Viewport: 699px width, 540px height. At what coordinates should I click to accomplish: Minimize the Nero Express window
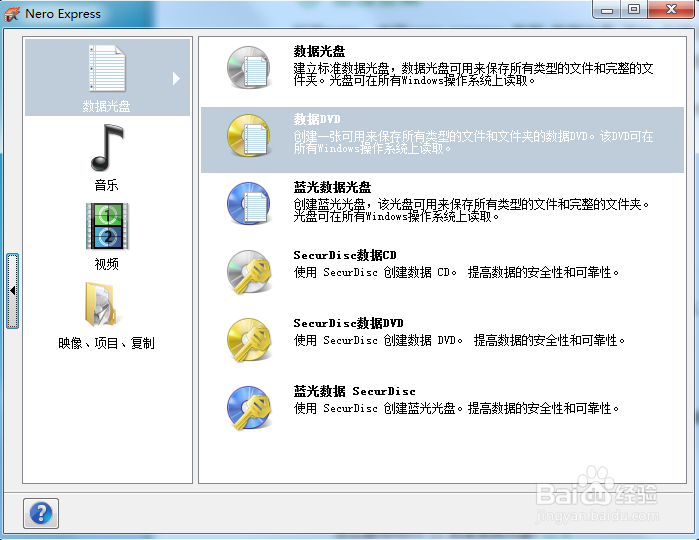607,9
